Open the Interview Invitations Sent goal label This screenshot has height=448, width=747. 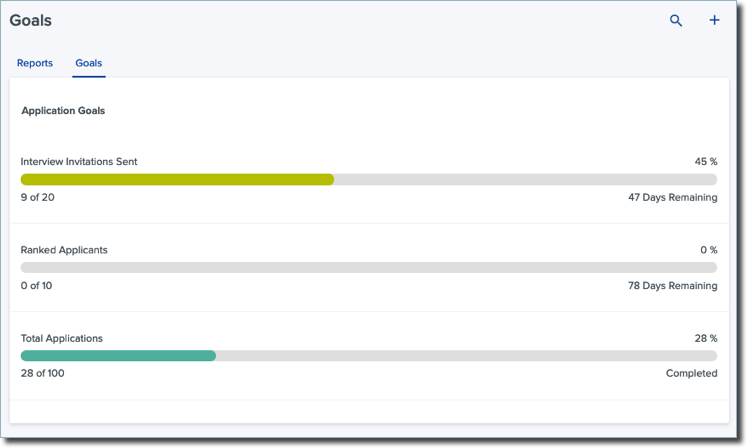(79, 162)
